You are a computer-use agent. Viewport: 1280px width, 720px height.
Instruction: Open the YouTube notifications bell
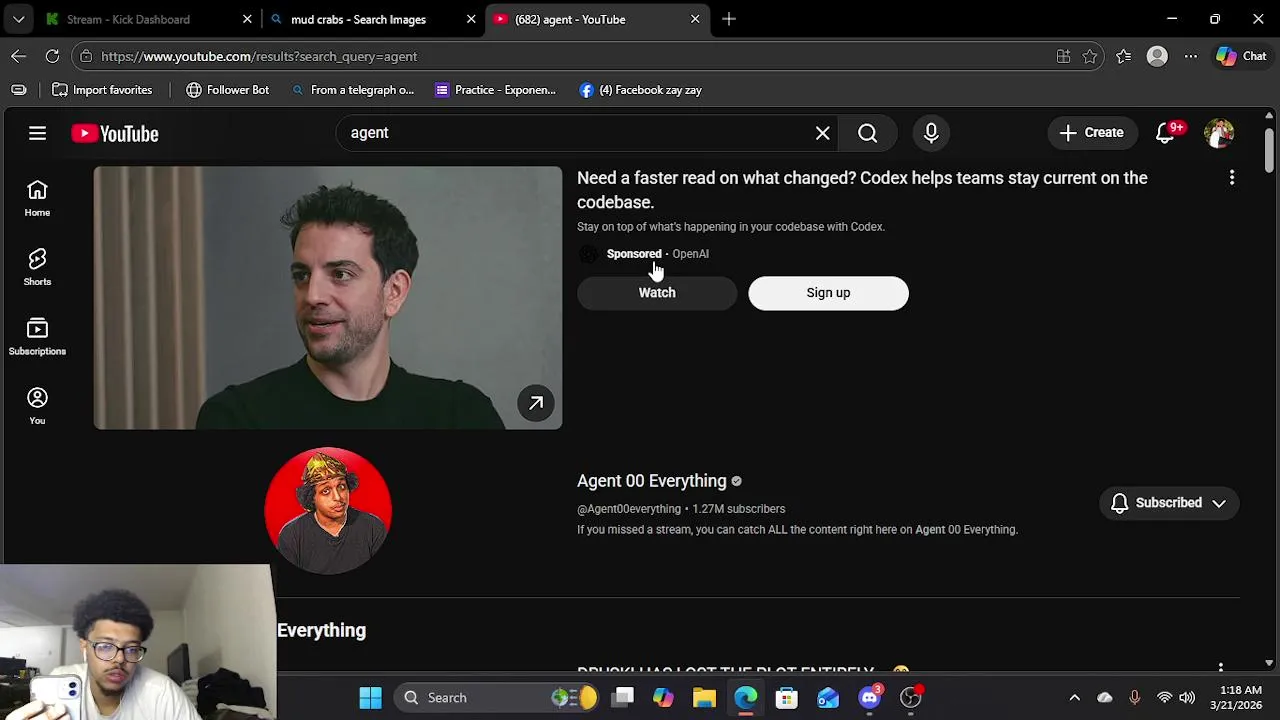(1166, 133)
